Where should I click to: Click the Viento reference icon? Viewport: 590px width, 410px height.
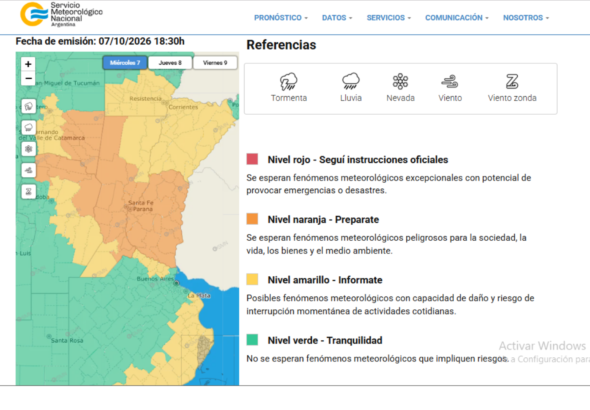450,81
